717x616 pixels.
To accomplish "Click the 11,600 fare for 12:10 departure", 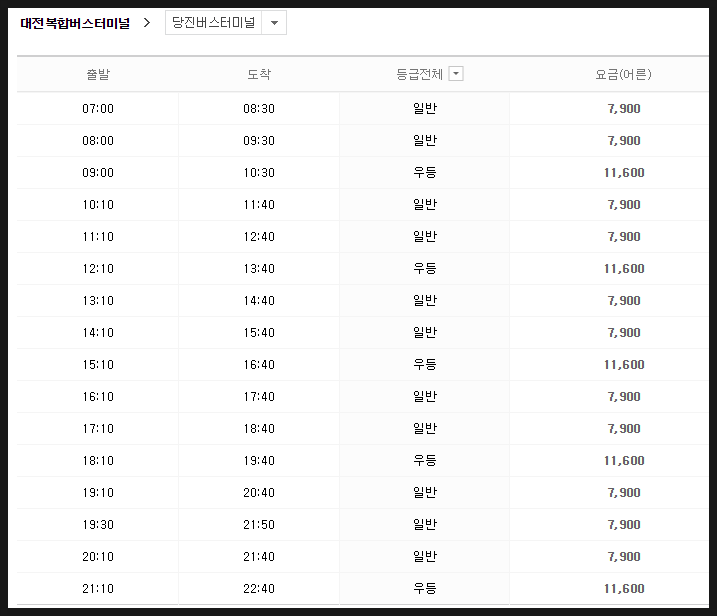I will (x=624, y=268).
